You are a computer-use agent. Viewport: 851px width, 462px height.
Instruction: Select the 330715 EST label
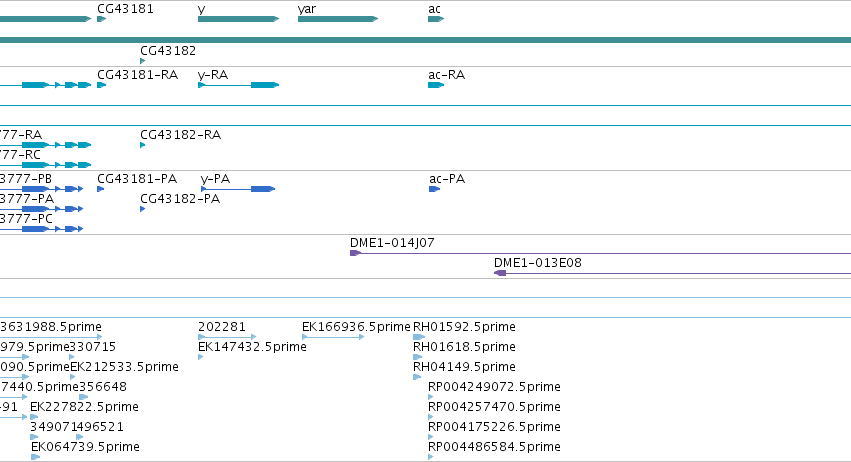point(93,346)
